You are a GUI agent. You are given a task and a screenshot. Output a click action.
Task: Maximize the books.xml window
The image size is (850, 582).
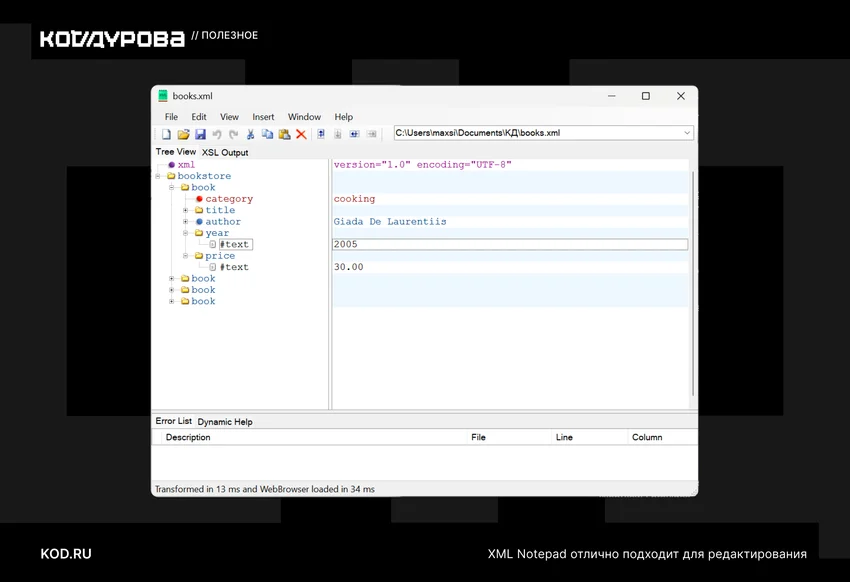[x=646, y=96]
